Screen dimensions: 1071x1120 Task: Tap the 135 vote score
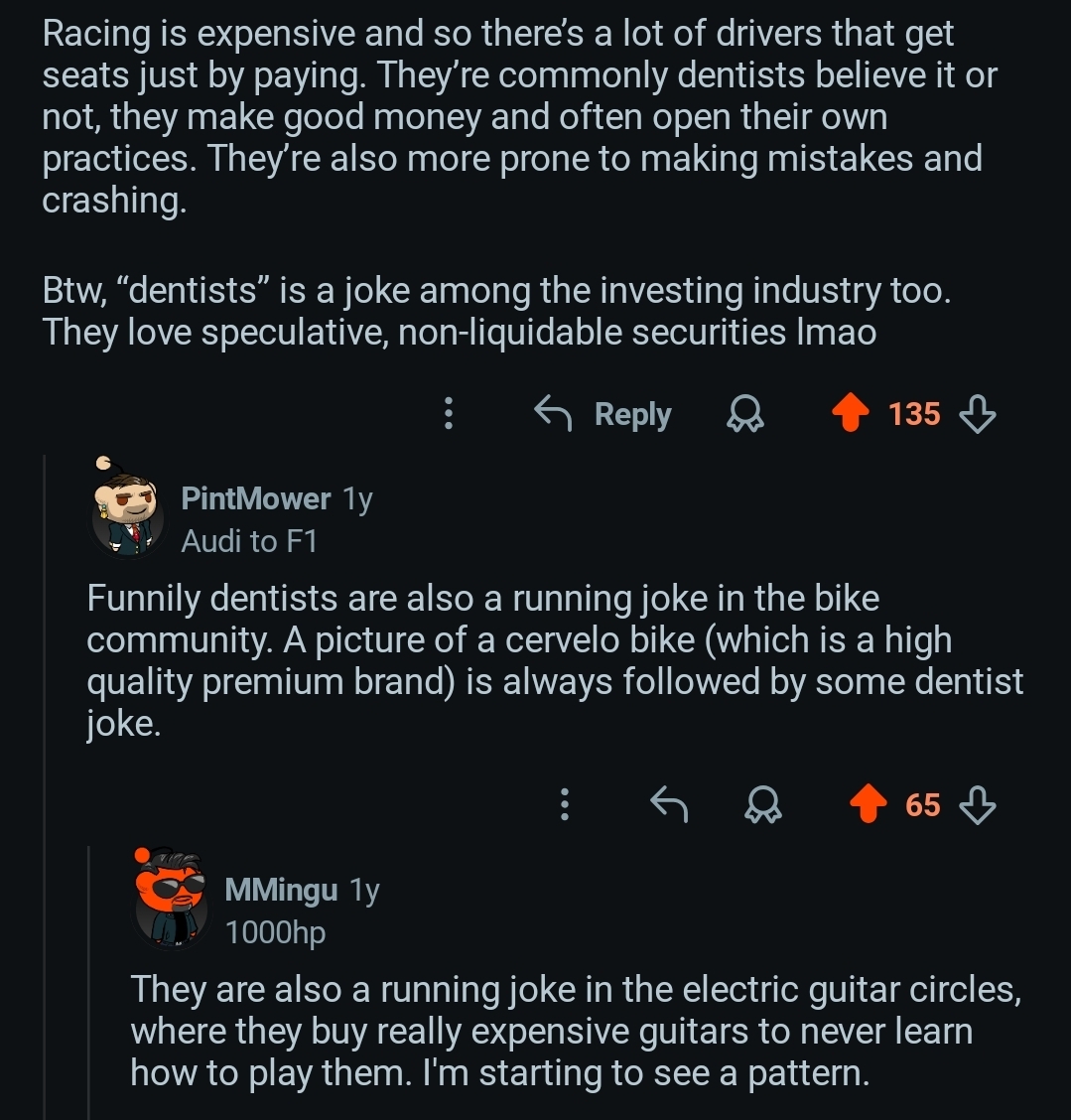[x=914, y=414]
